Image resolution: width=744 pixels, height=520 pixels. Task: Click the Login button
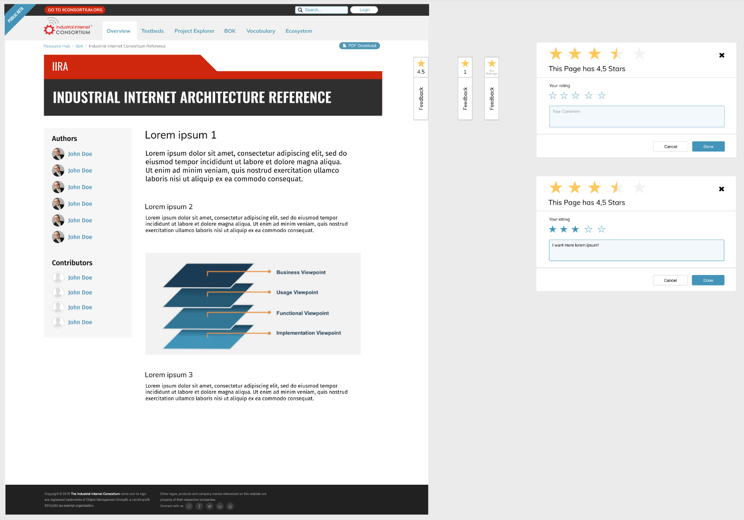pos(364,9)
